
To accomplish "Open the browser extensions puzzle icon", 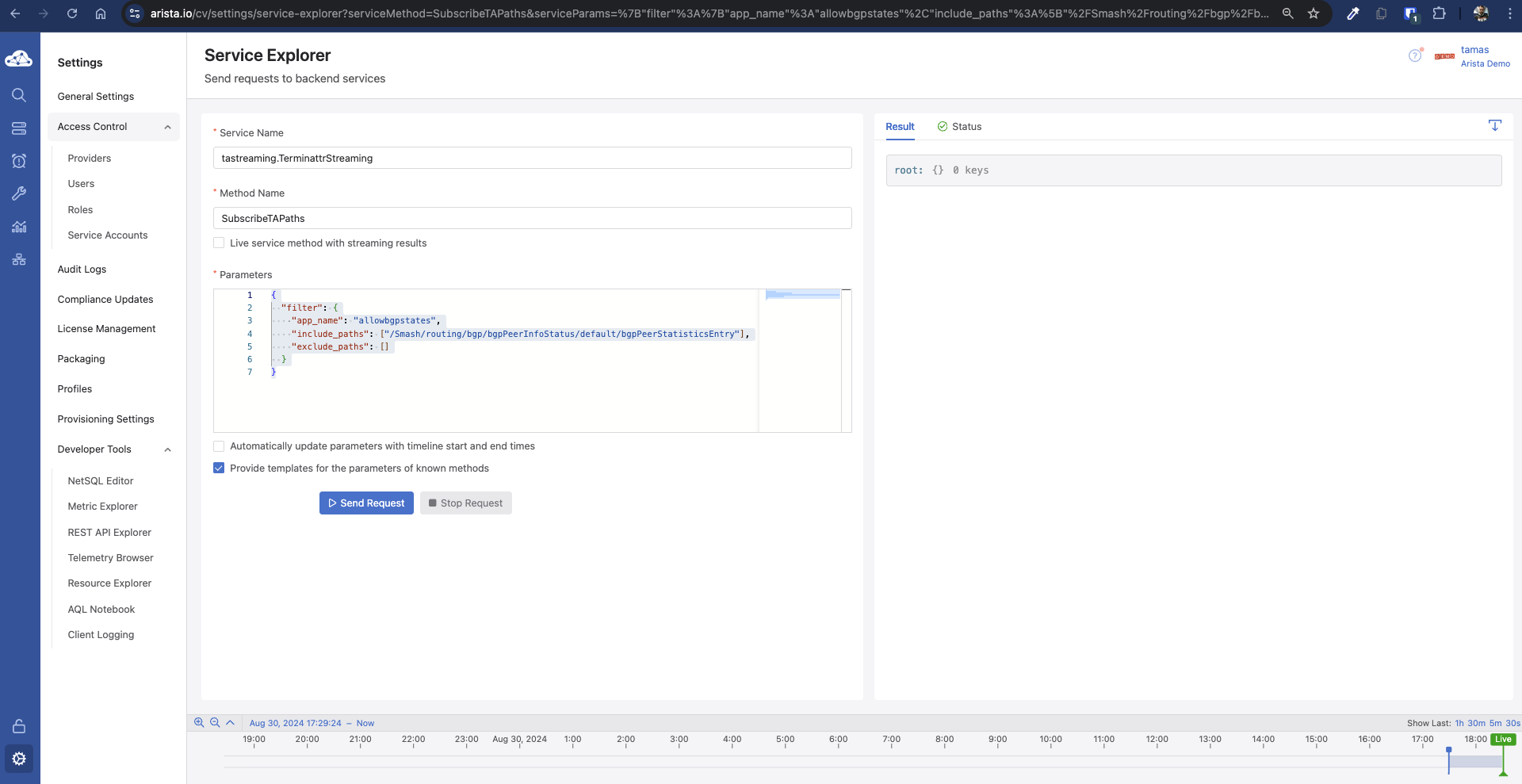I will 1440,13.
